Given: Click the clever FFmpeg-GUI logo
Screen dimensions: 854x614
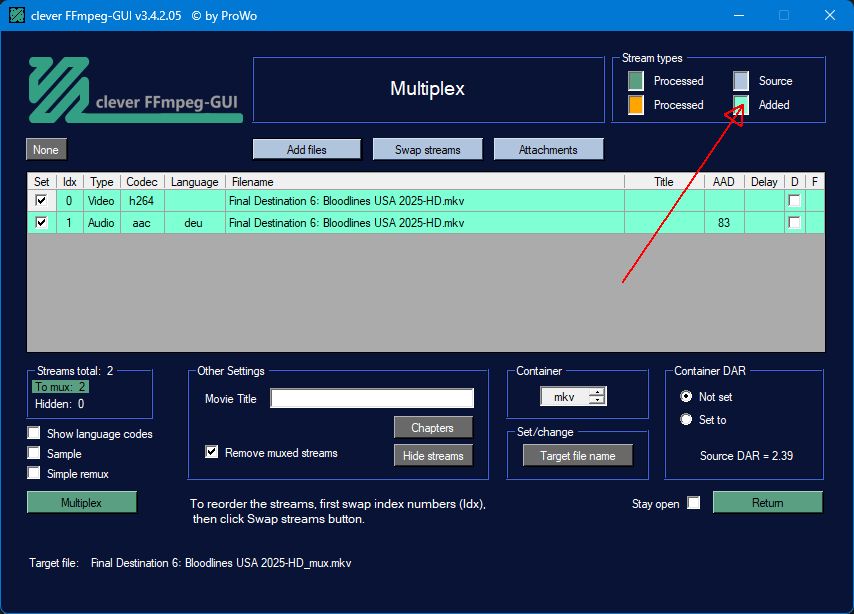Looking at the screenshot, I should [x=135, y=90].
